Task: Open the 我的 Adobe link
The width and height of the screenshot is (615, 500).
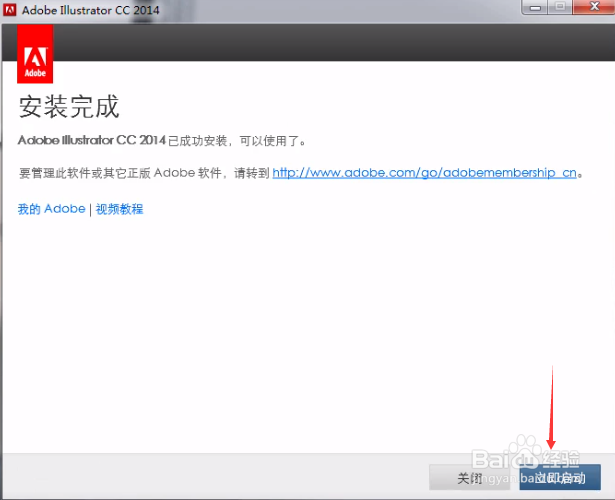Action: coord(51,209)
